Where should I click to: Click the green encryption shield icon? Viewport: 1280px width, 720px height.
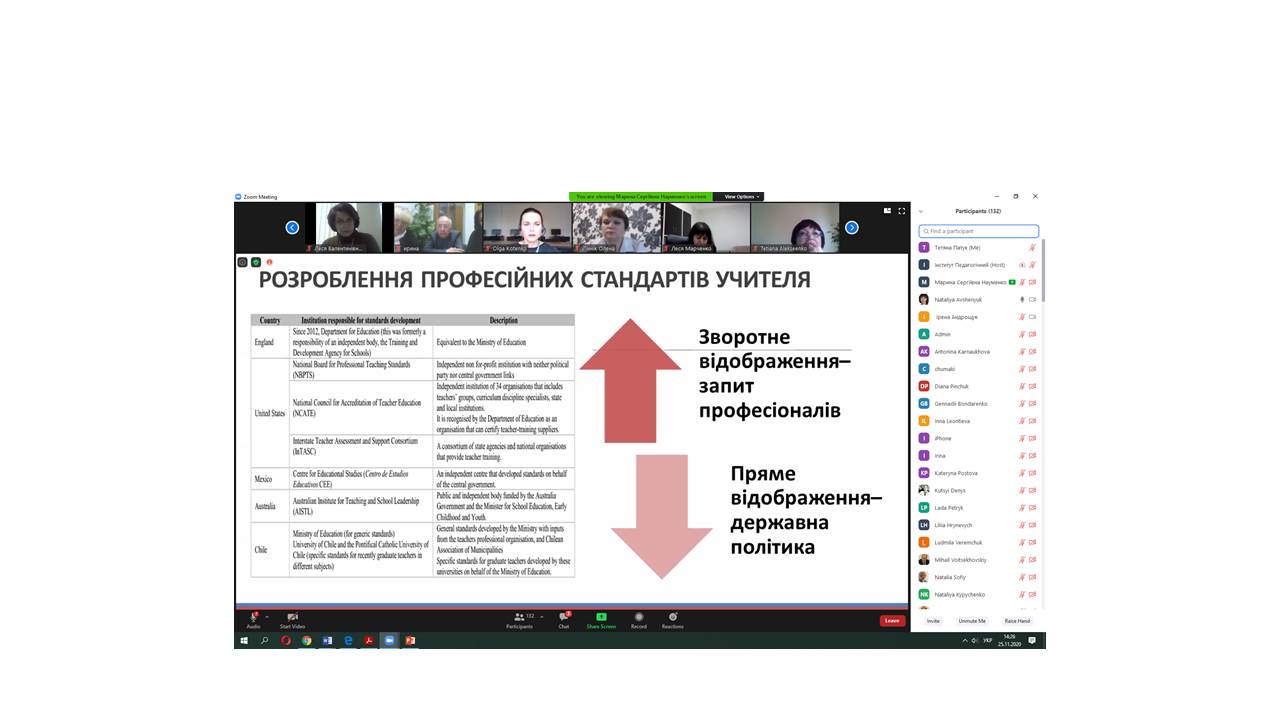click(255, 262)
